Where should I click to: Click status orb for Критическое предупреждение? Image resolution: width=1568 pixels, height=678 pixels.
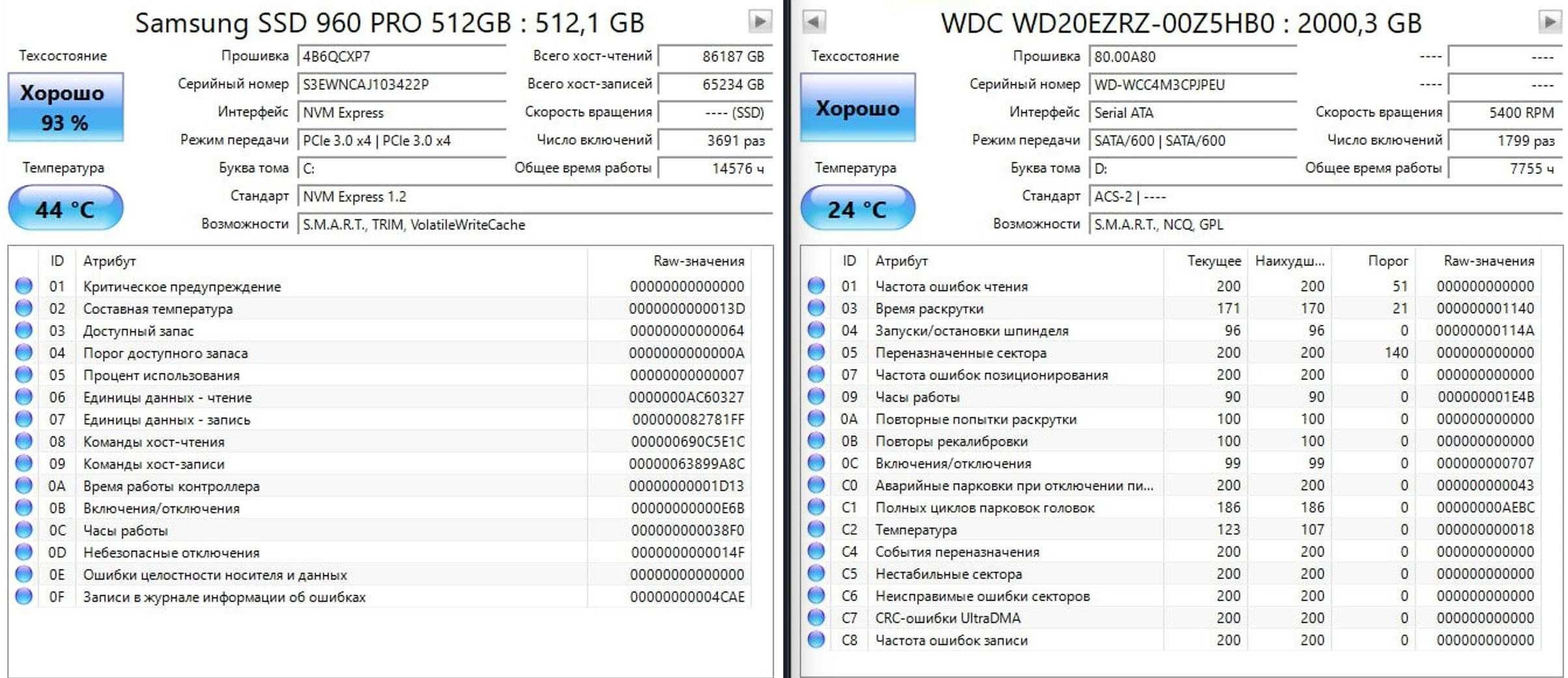[23, 286]
